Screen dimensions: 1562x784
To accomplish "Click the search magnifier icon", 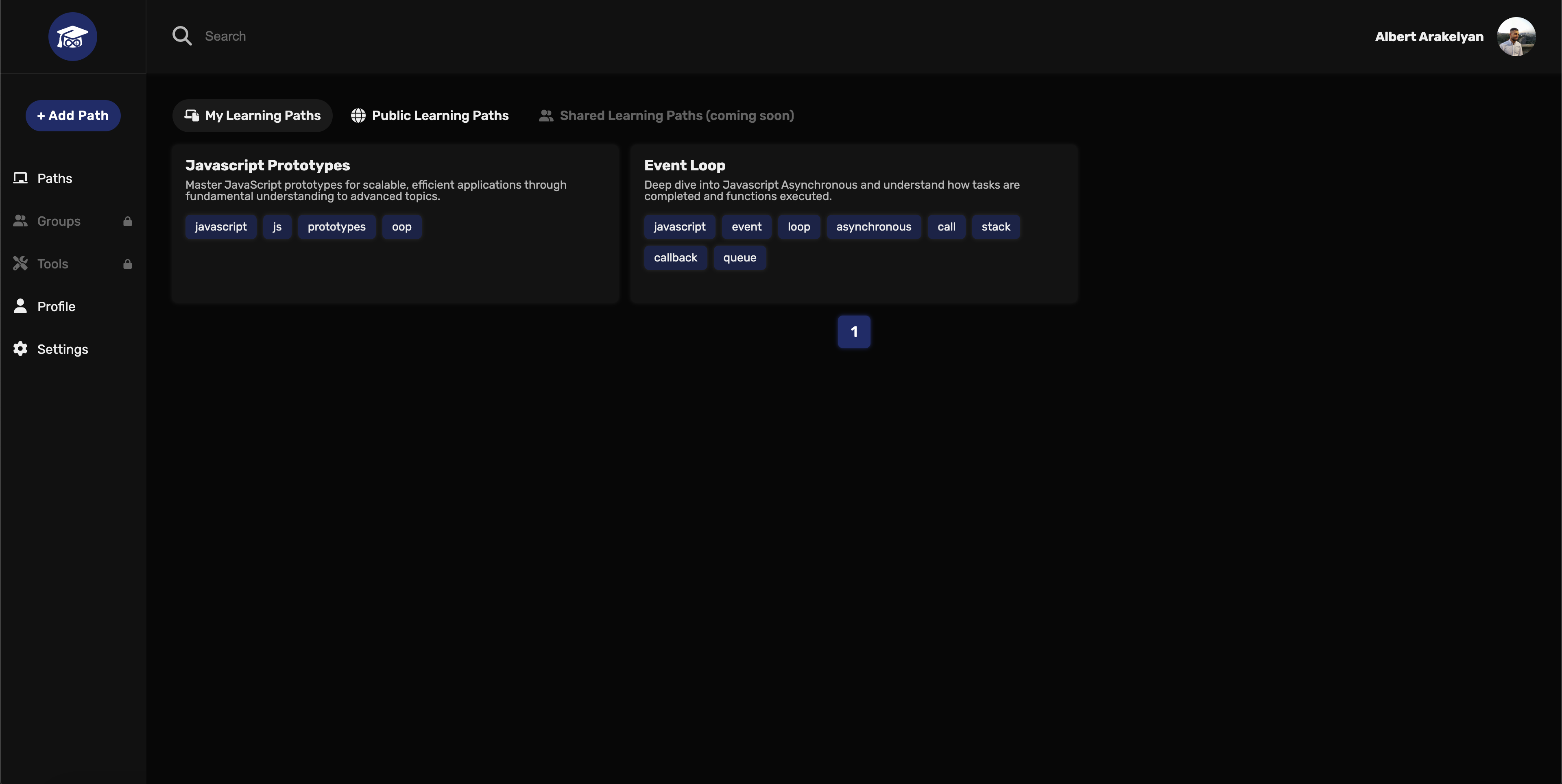I will [182, 36].
